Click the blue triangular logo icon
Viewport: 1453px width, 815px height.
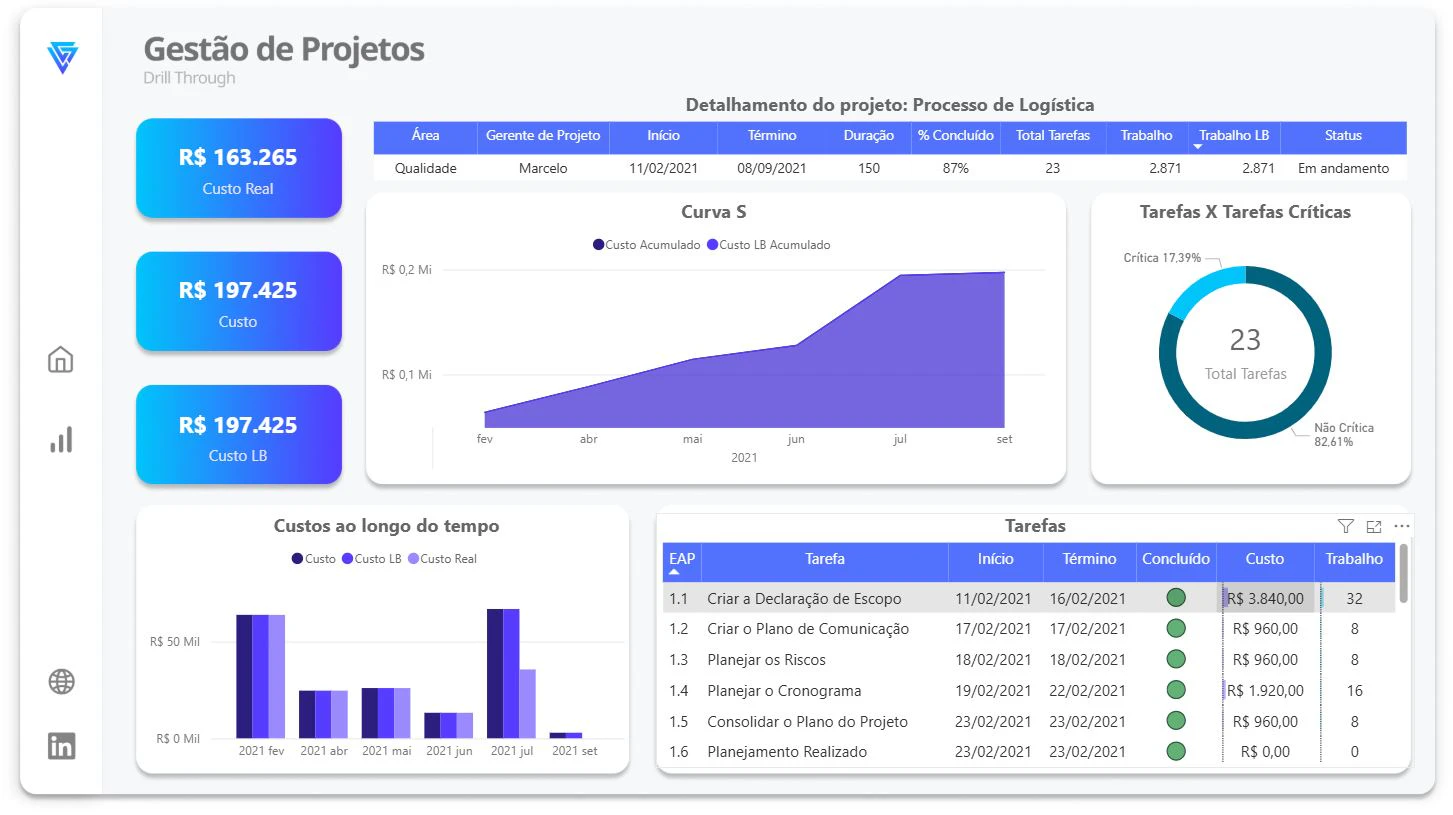62,57
